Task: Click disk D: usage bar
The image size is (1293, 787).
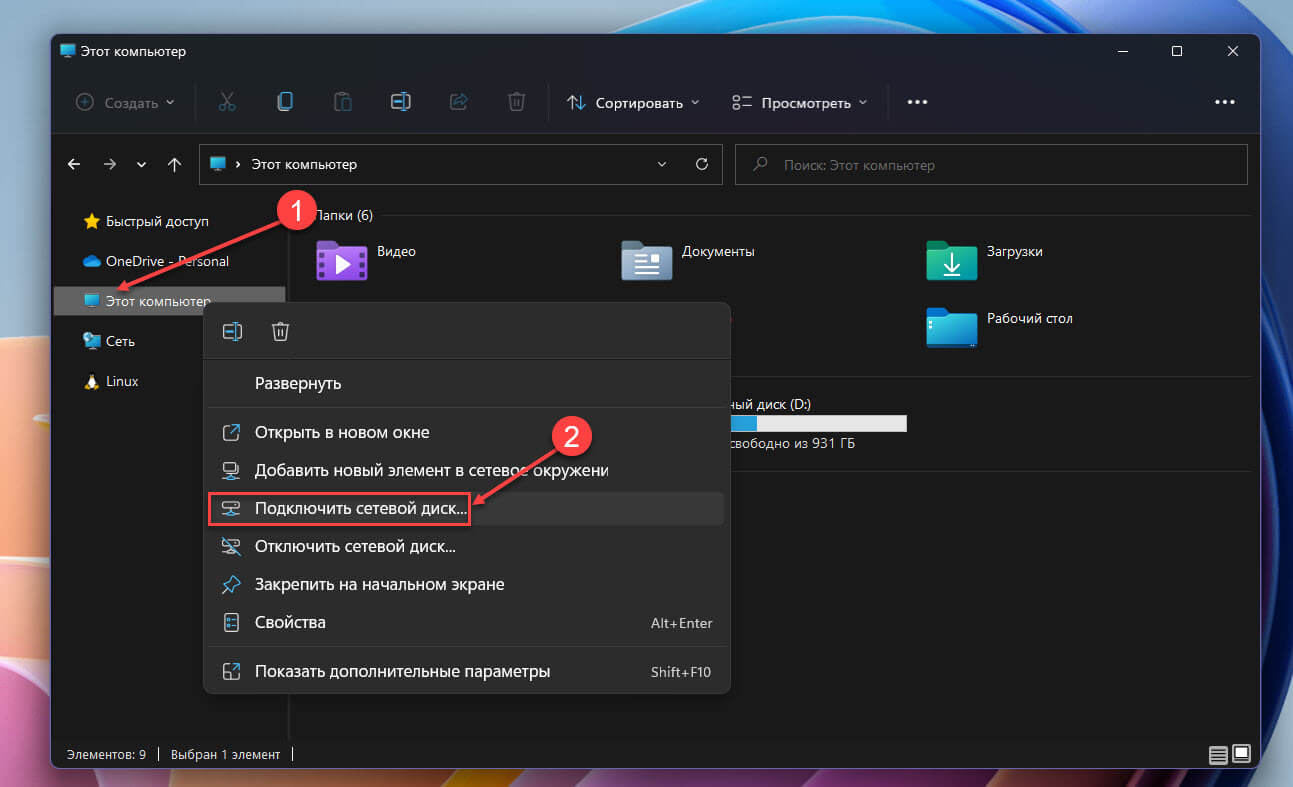Action: pyautogui.click(x=819, y=424)
